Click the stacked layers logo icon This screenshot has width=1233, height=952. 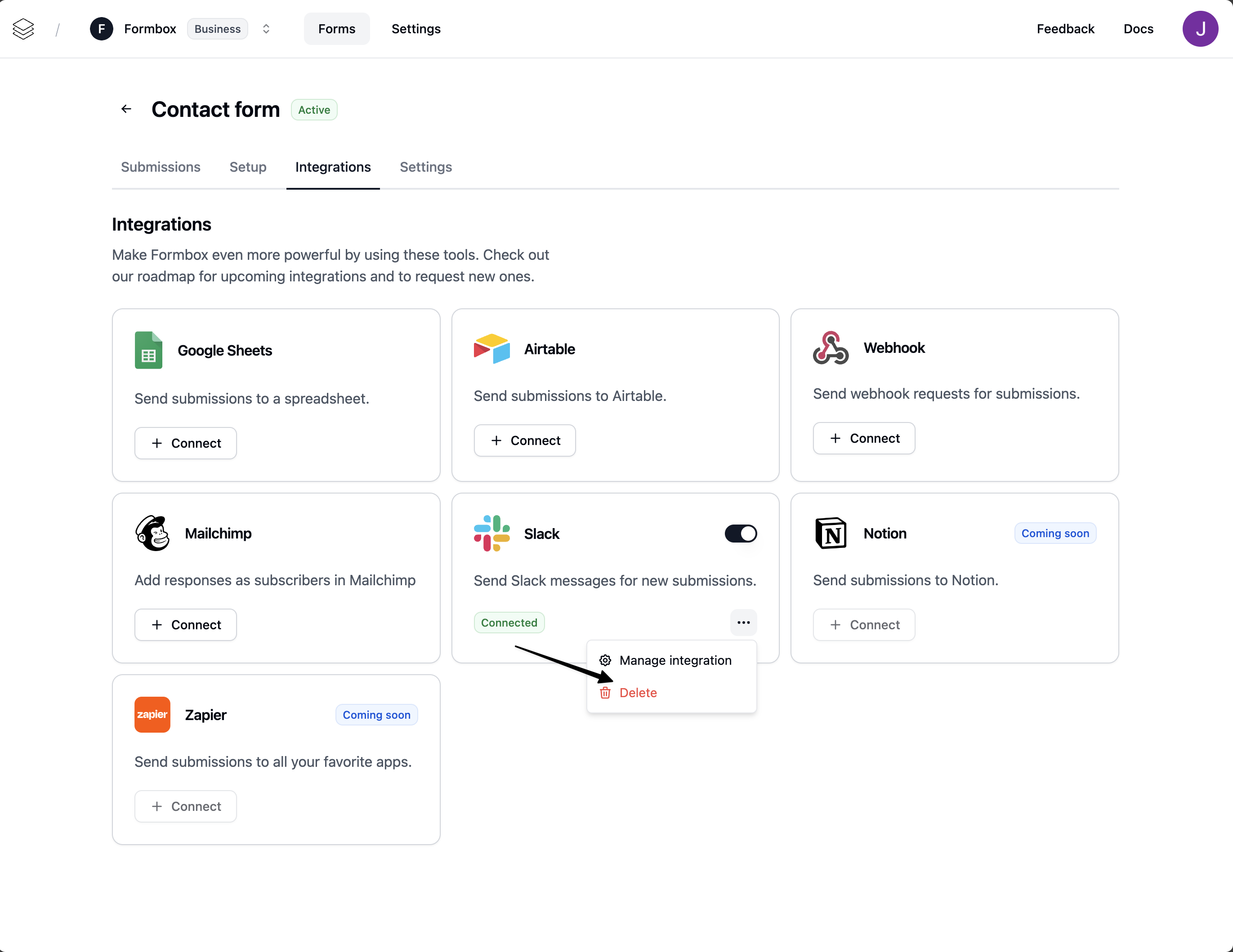click(23, 29)
